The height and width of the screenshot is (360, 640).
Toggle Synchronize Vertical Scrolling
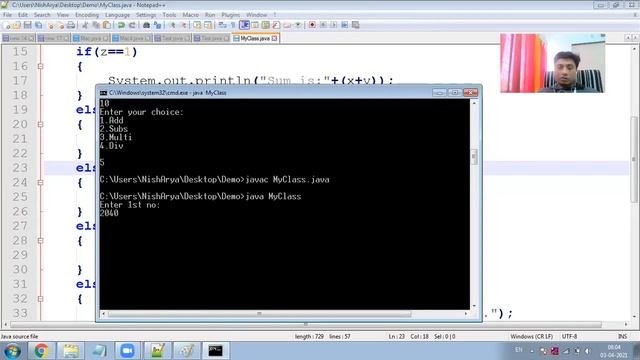[x=198, y=25]
